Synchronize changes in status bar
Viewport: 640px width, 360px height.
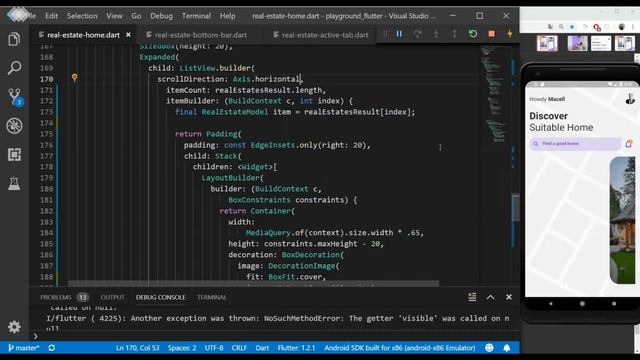51,348
